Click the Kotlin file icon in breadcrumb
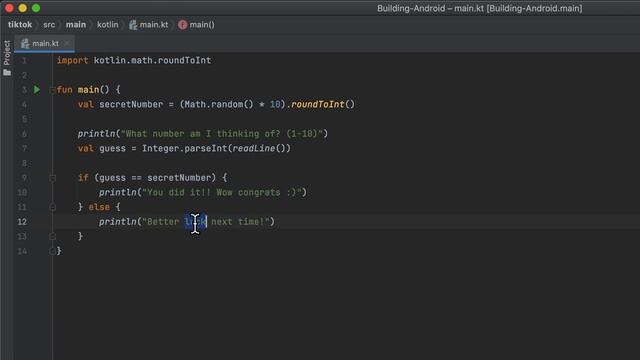 coord(133,25)
